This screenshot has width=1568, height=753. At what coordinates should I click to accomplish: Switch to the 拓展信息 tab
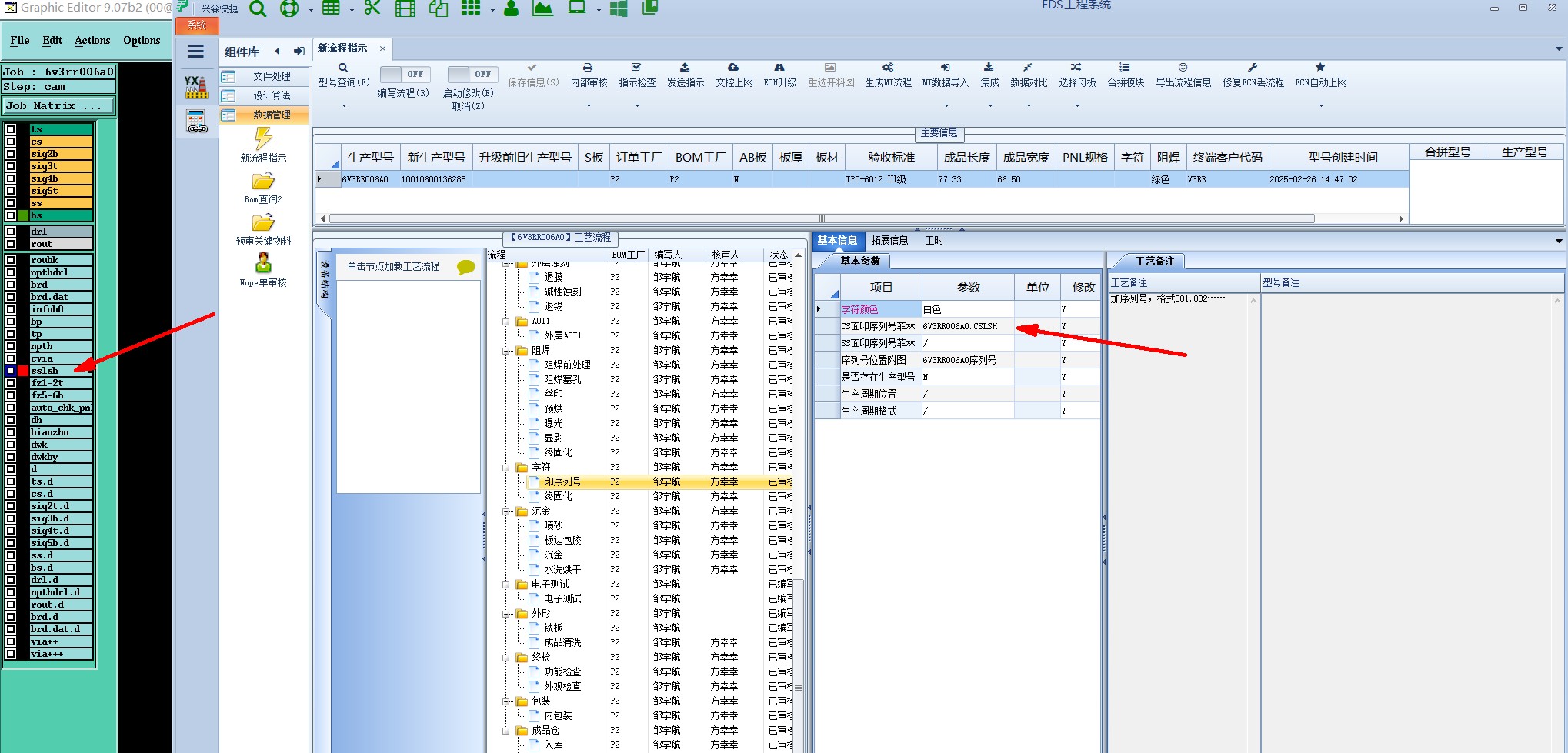889,240
